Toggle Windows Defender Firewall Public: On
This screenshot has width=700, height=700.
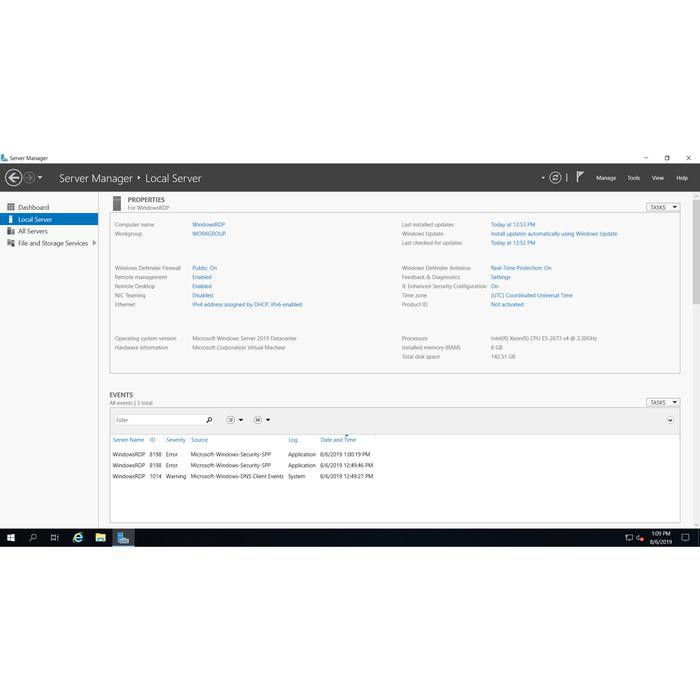point(204,268)
